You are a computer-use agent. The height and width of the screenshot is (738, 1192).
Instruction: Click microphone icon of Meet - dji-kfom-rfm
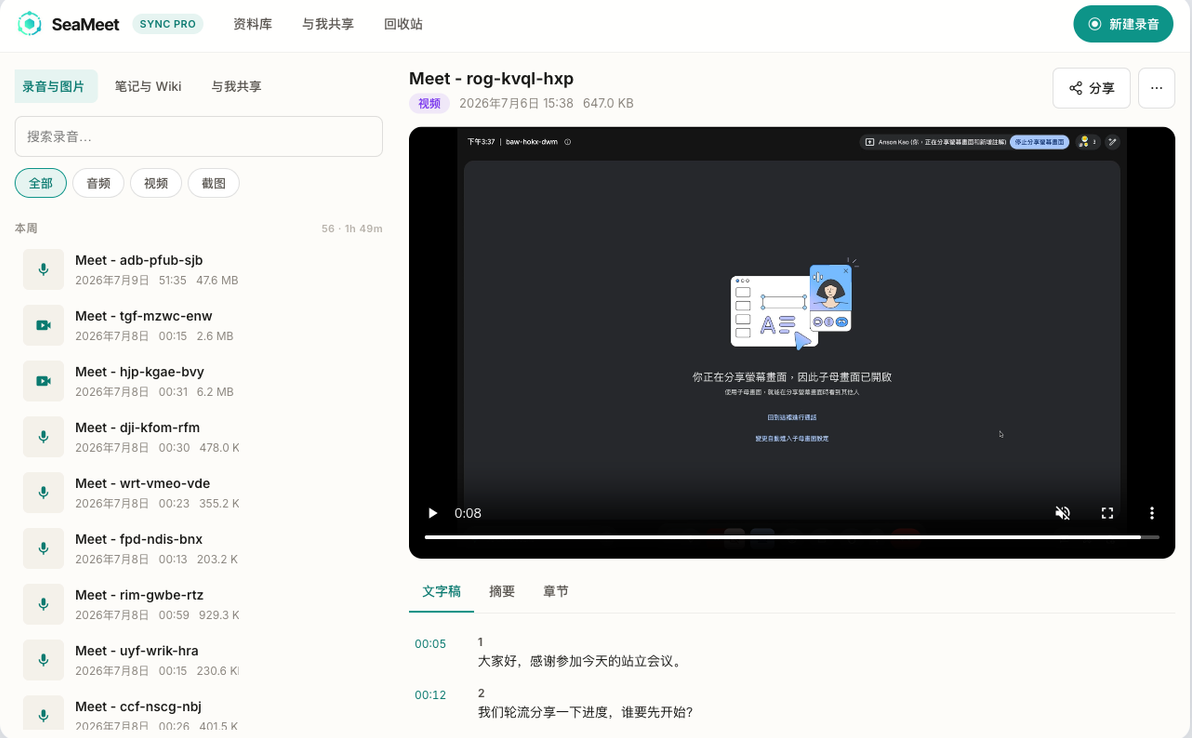click(43, 436)
